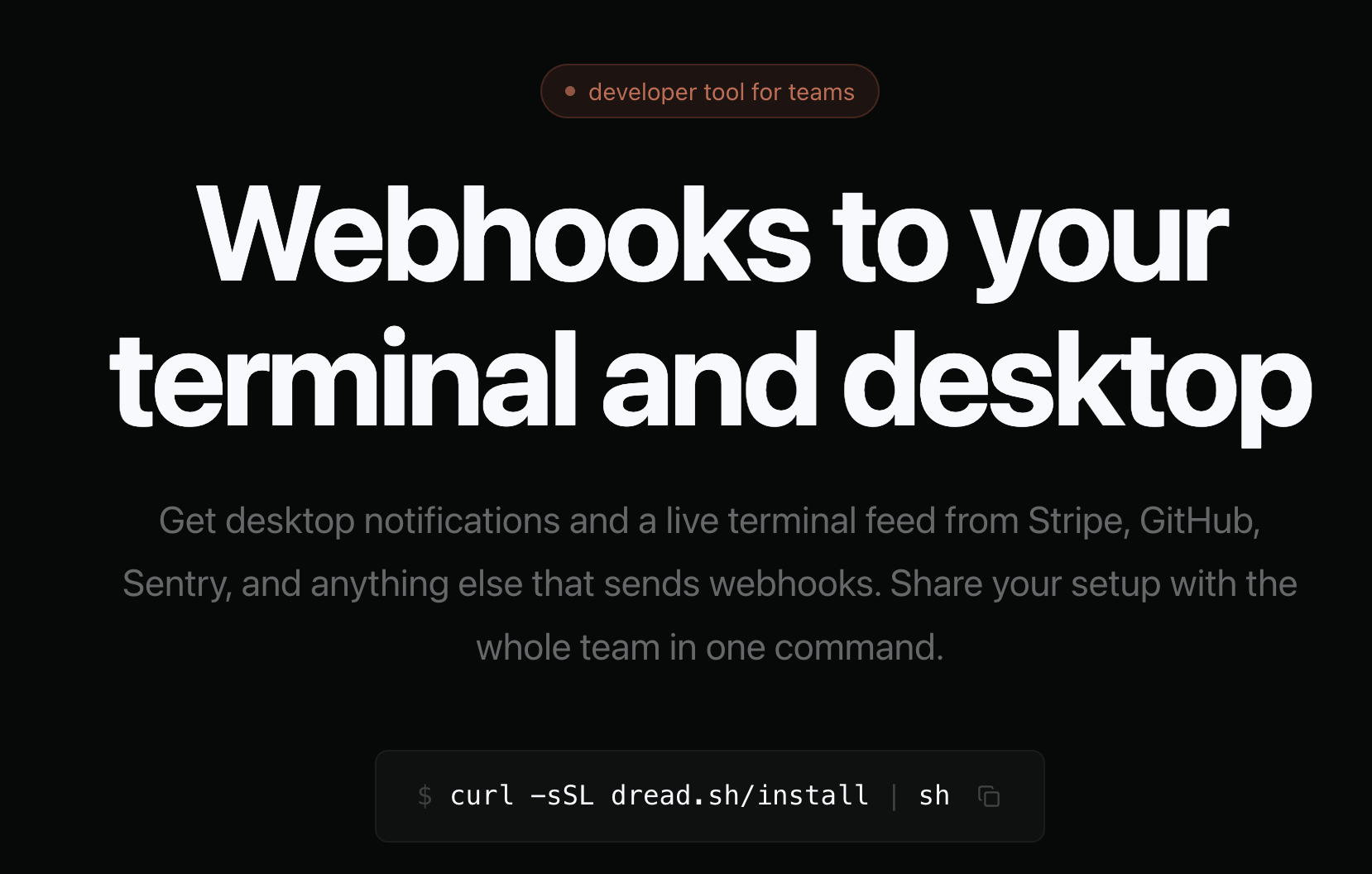Copy the curl install command

[x=989, y=796]
